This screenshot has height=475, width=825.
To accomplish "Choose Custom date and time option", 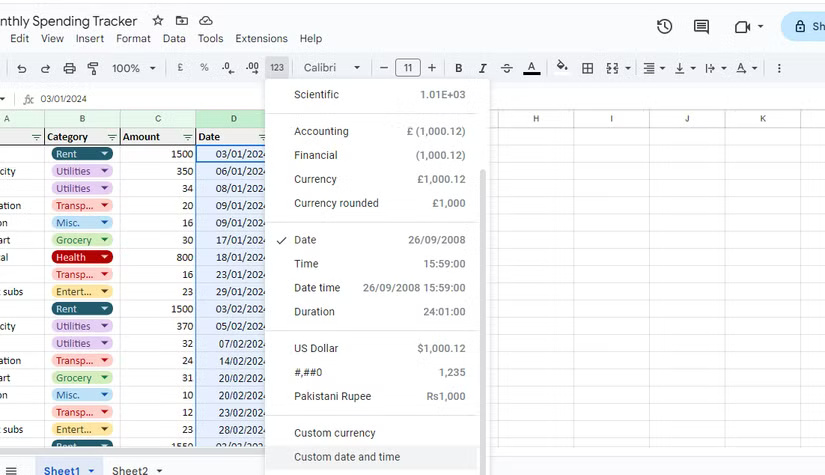I will [347, 457].
